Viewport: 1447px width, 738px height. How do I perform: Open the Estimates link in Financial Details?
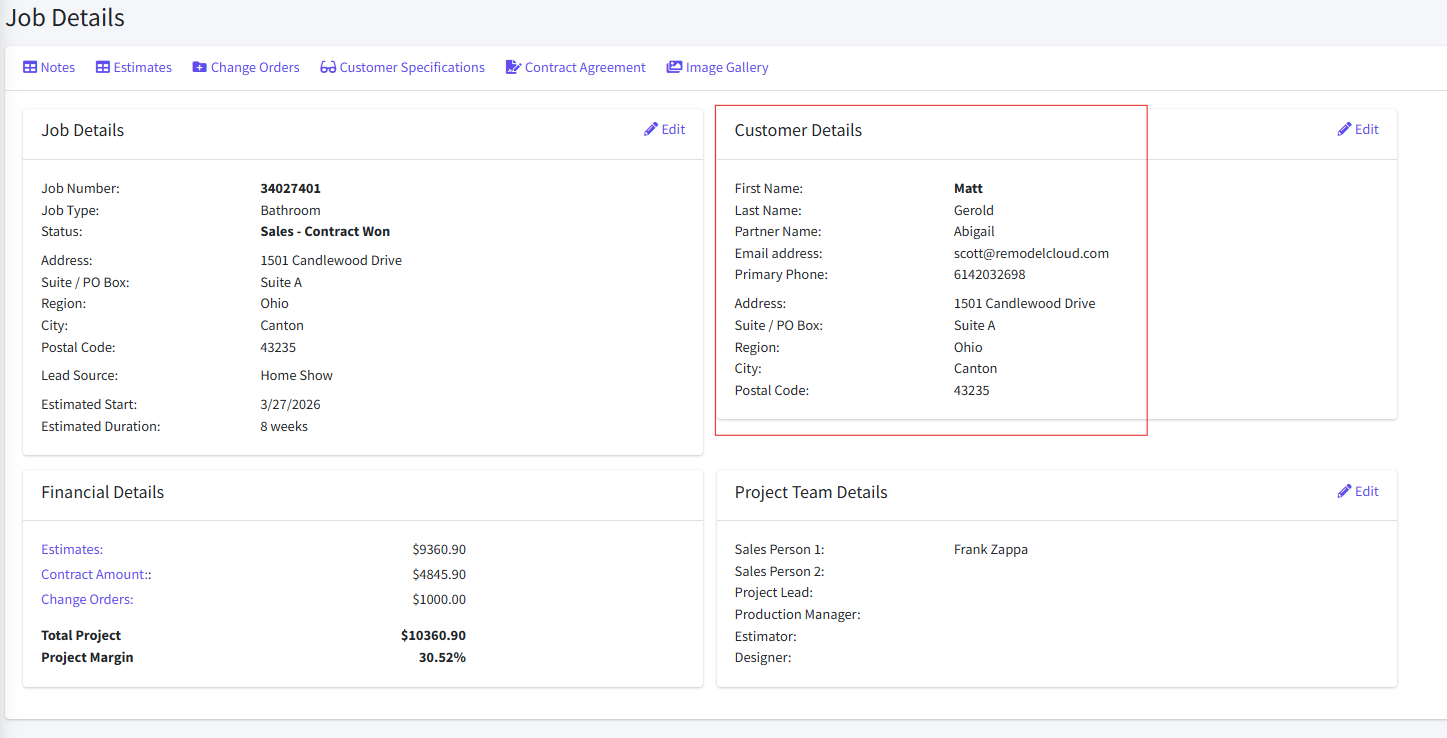click(x=72, y=550)
